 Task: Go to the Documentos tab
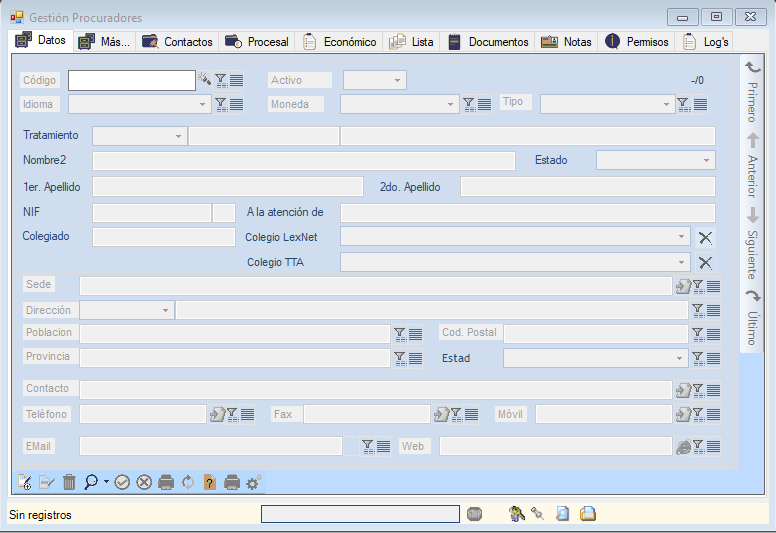tap(488, 42)
